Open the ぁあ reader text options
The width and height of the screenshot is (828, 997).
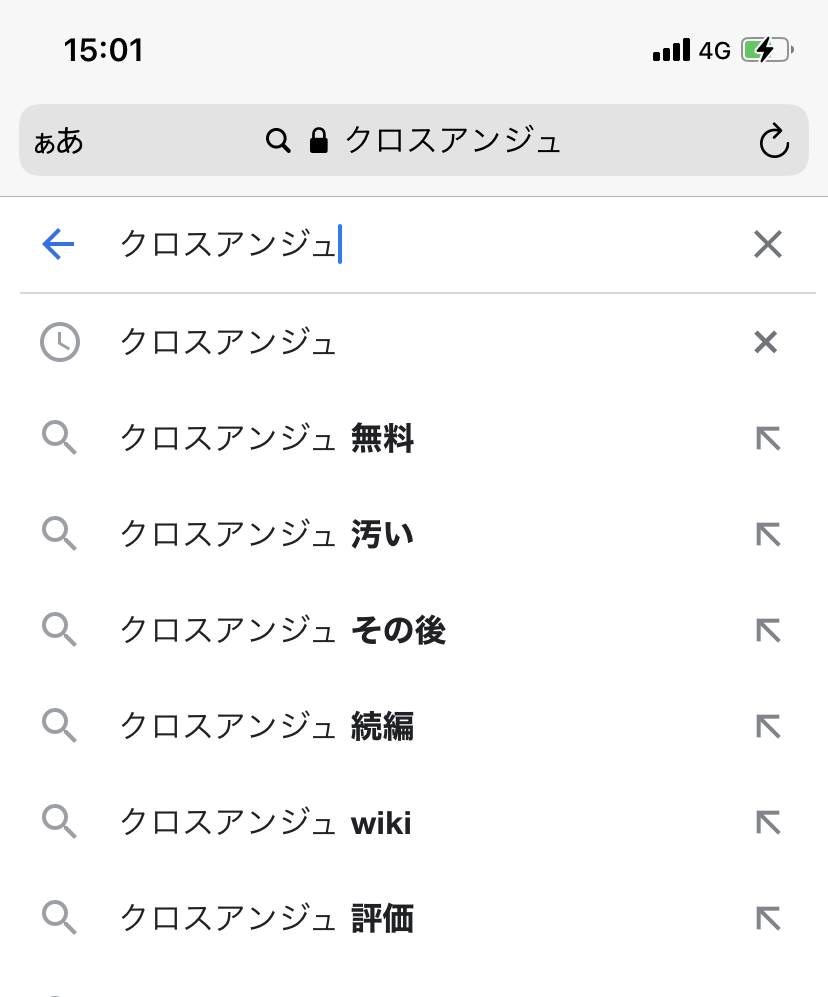click(59, 141)
